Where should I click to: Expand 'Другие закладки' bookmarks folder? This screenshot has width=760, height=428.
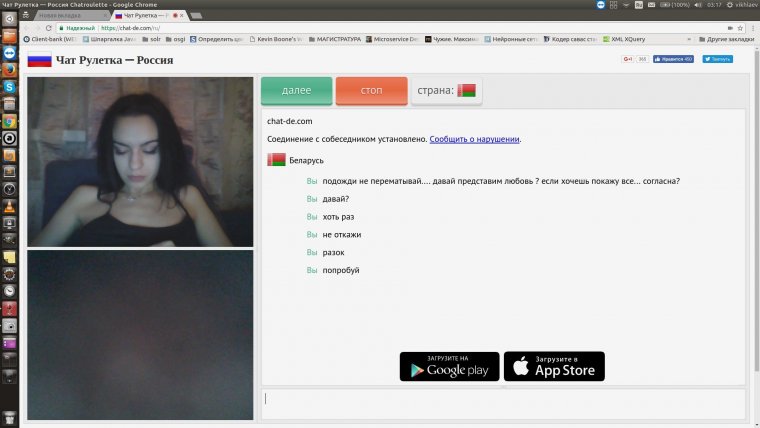(725, 40)
